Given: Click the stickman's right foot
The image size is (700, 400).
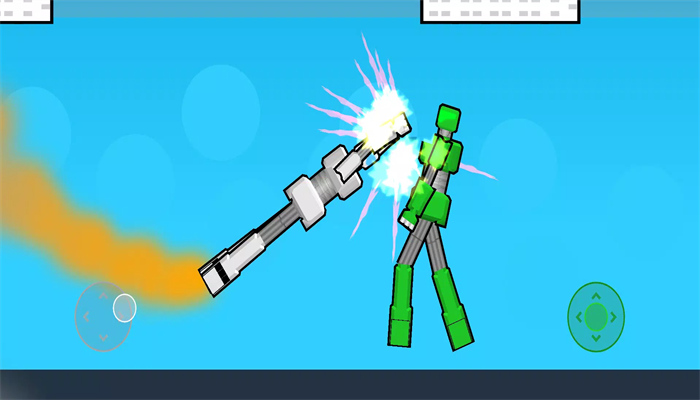Looking at the screenshot, I should click(459, 330).
